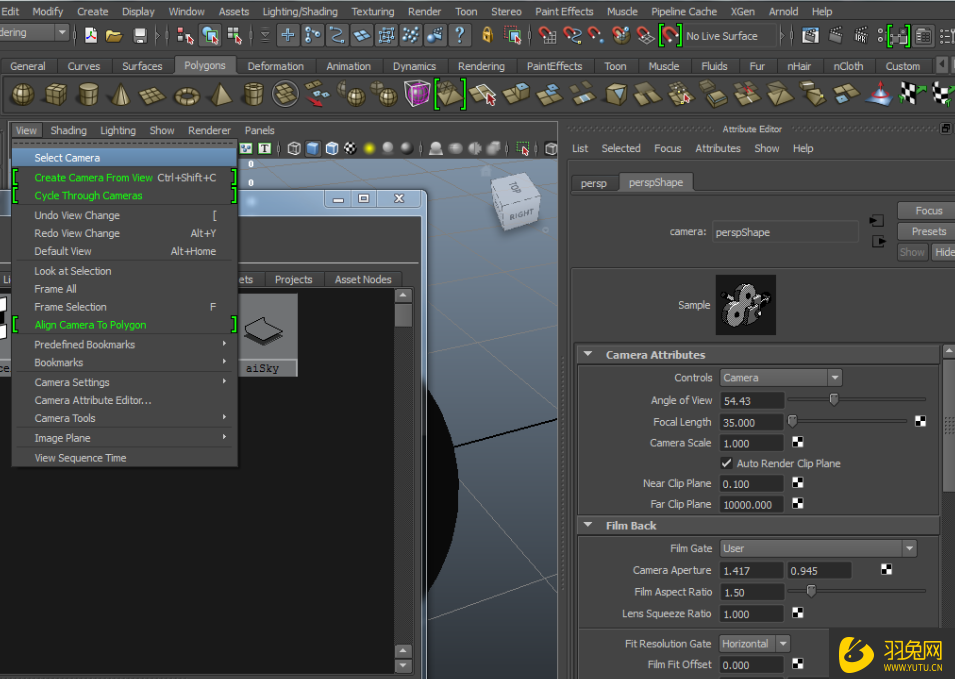955x679 pixels.
Task: Open Camera Attribute Editor menu entry
Action: pos(124,400)
